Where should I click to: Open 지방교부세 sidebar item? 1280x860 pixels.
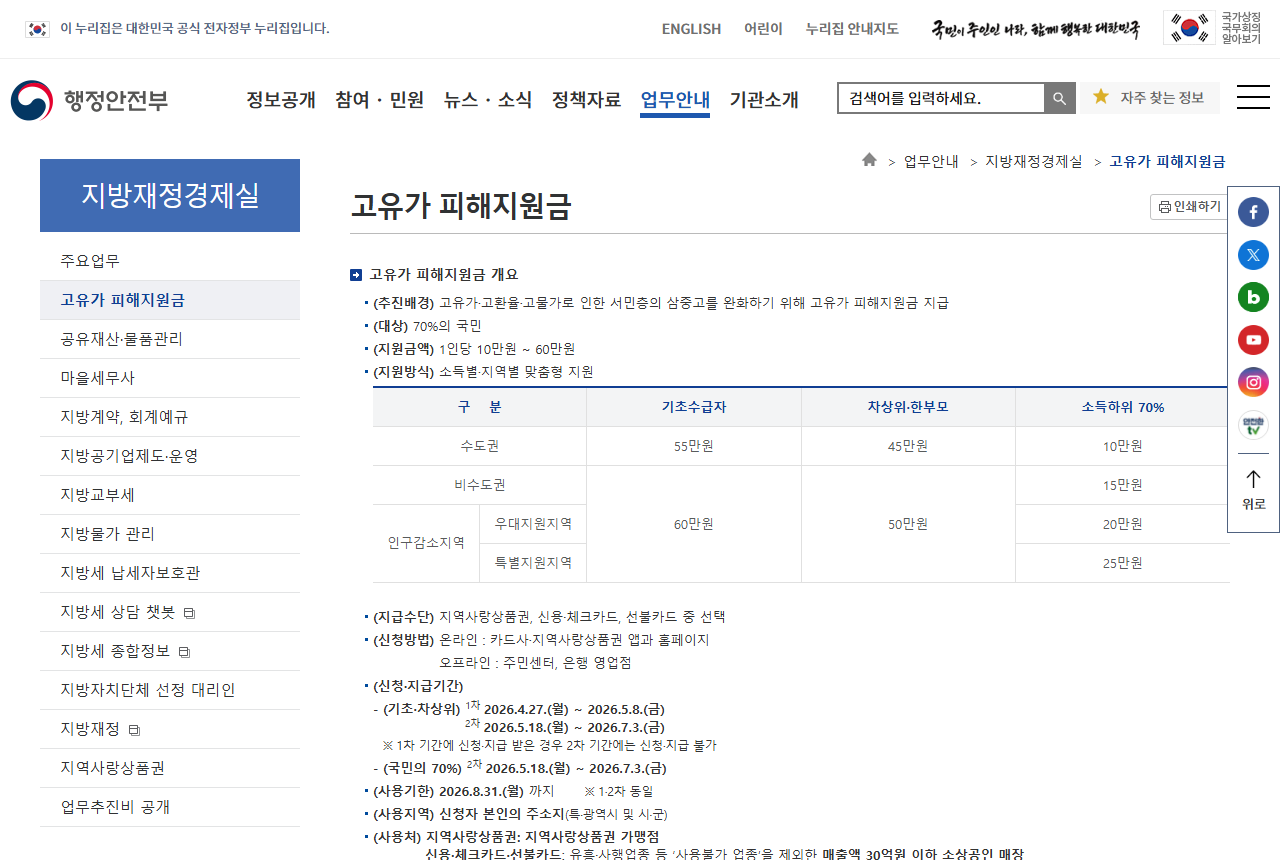(x=170, y=495)
